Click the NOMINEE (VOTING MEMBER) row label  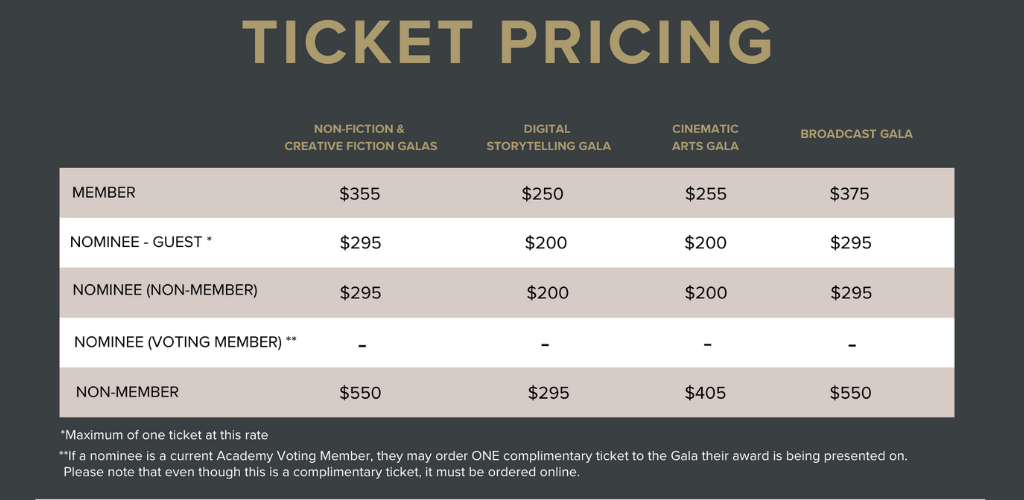coord(185,341)
